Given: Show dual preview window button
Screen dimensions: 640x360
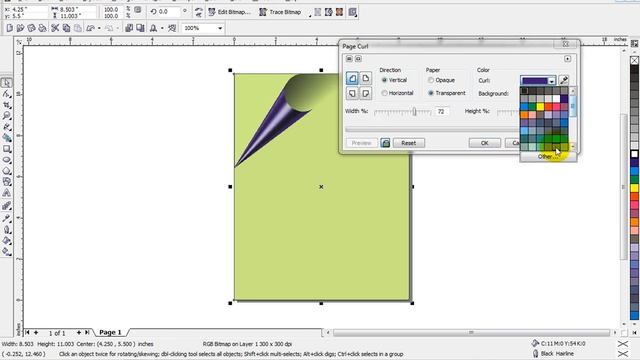Looking at the screenshot, I should 349,59.
